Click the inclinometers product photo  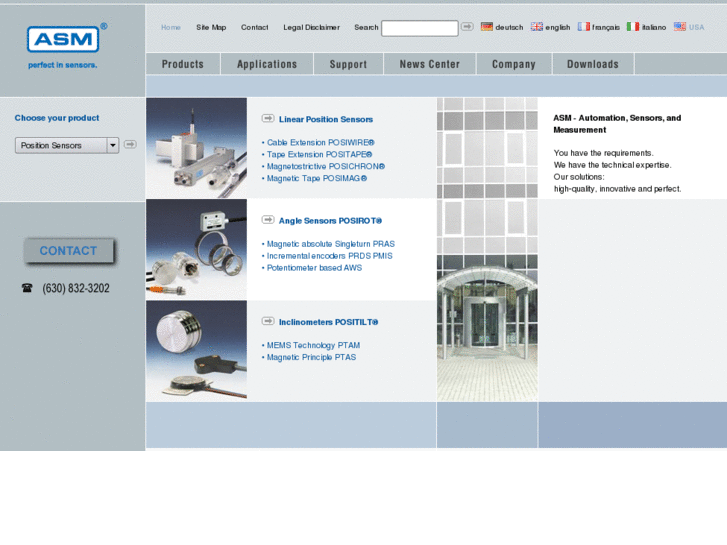197,351
